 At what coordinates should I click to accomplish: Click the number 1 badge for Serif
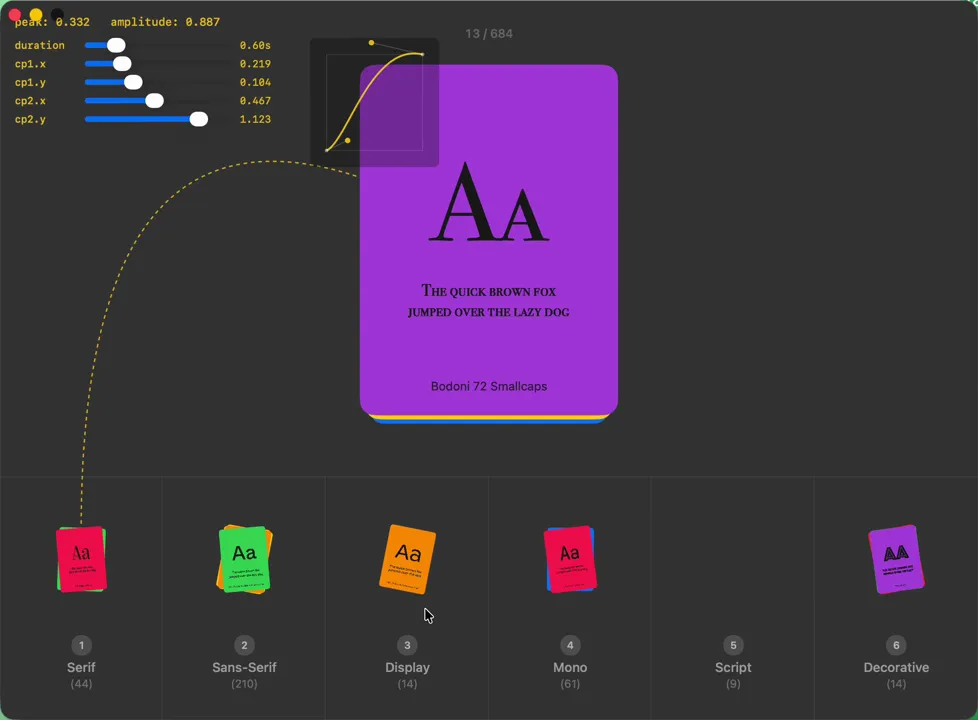[81, 645]
